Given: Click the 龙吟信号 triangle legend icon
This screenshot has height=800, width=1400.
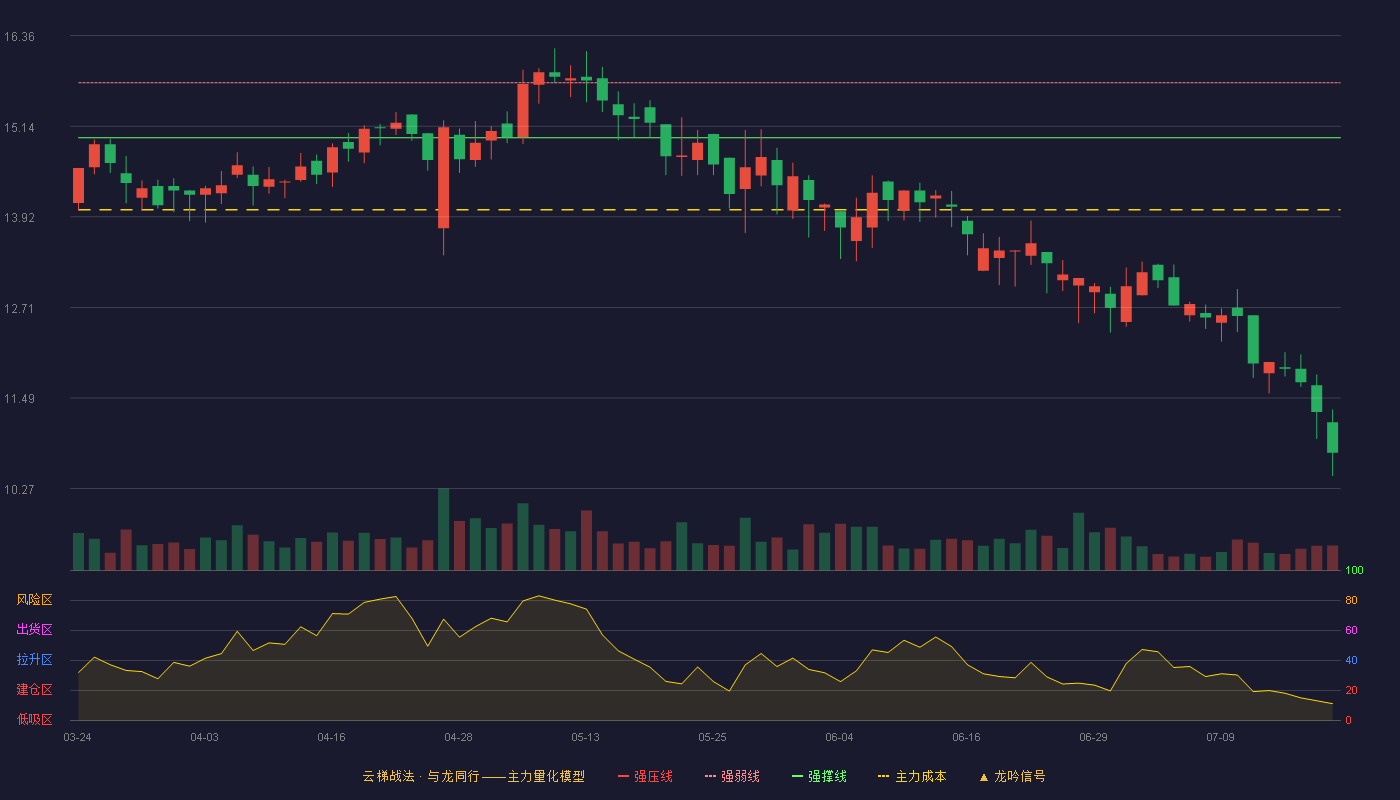Looking at the screenshot, I should [x=984, y=777].
